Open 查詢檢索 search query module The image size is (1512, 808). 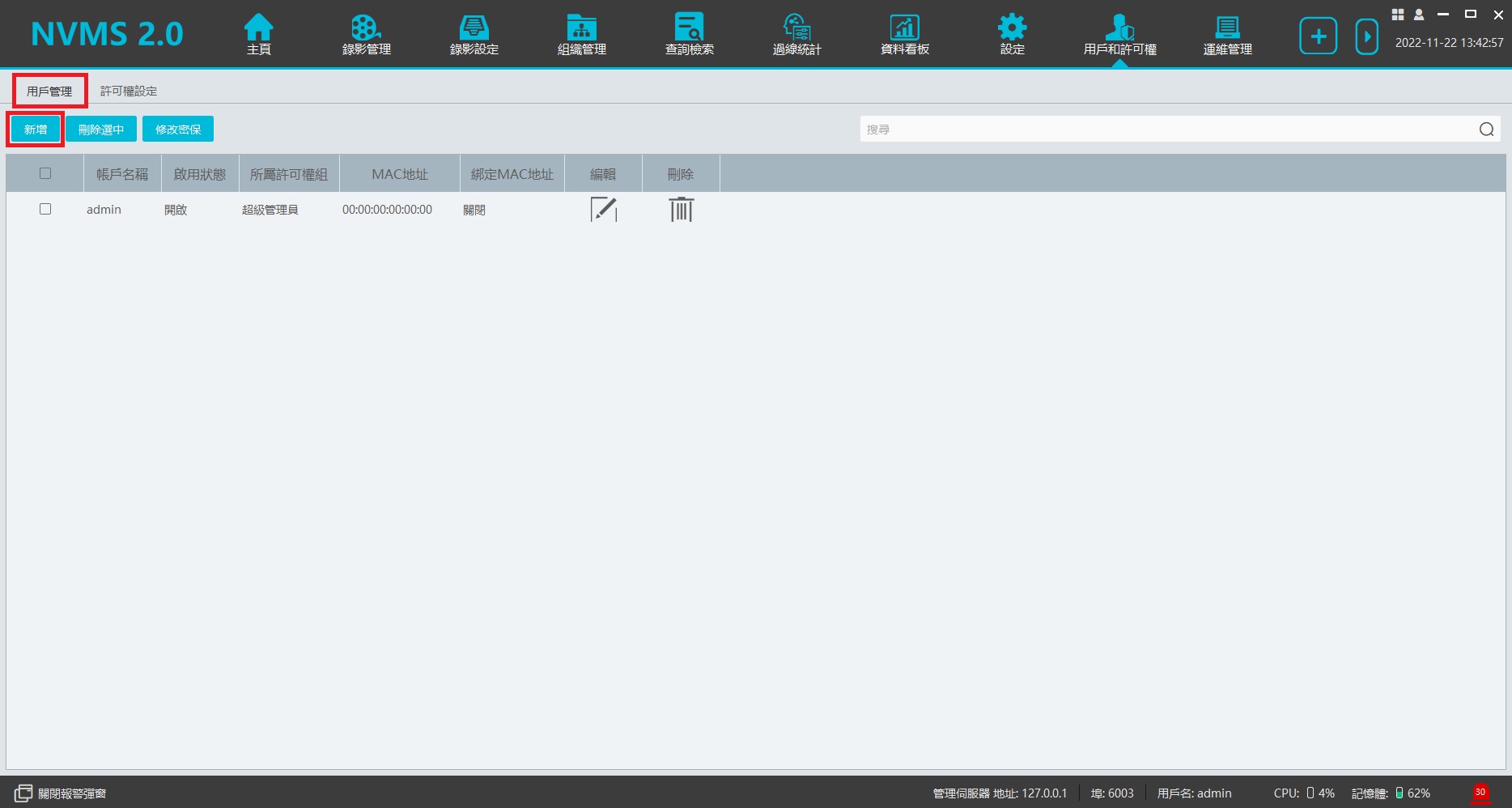pos(689,34)
